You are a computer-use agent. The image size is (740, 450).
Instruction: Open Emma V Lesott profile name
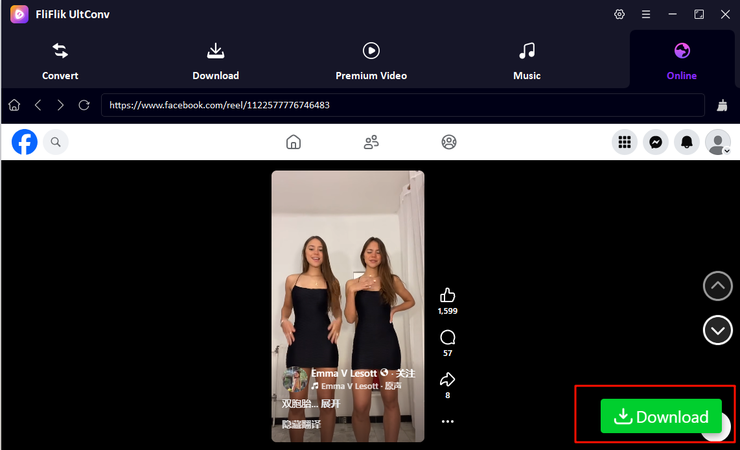tap(344, 373)
